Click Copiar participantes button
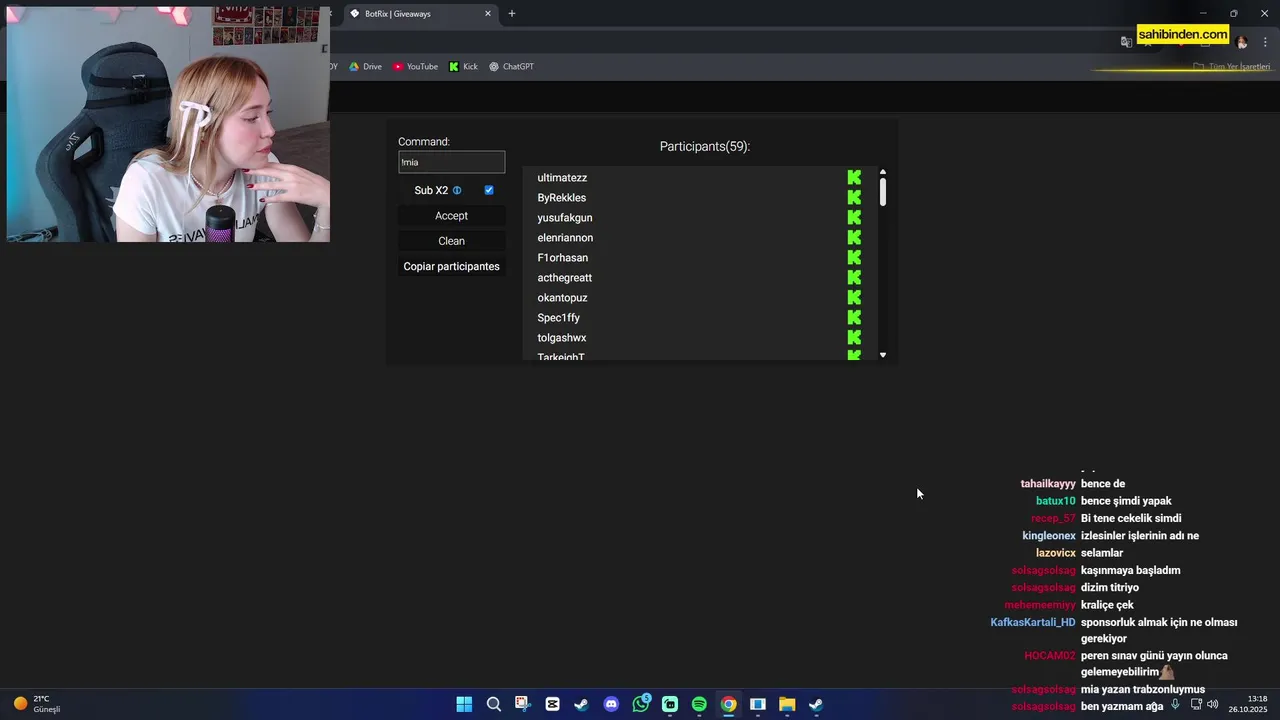1280x720 pixels. coord(451,266)
